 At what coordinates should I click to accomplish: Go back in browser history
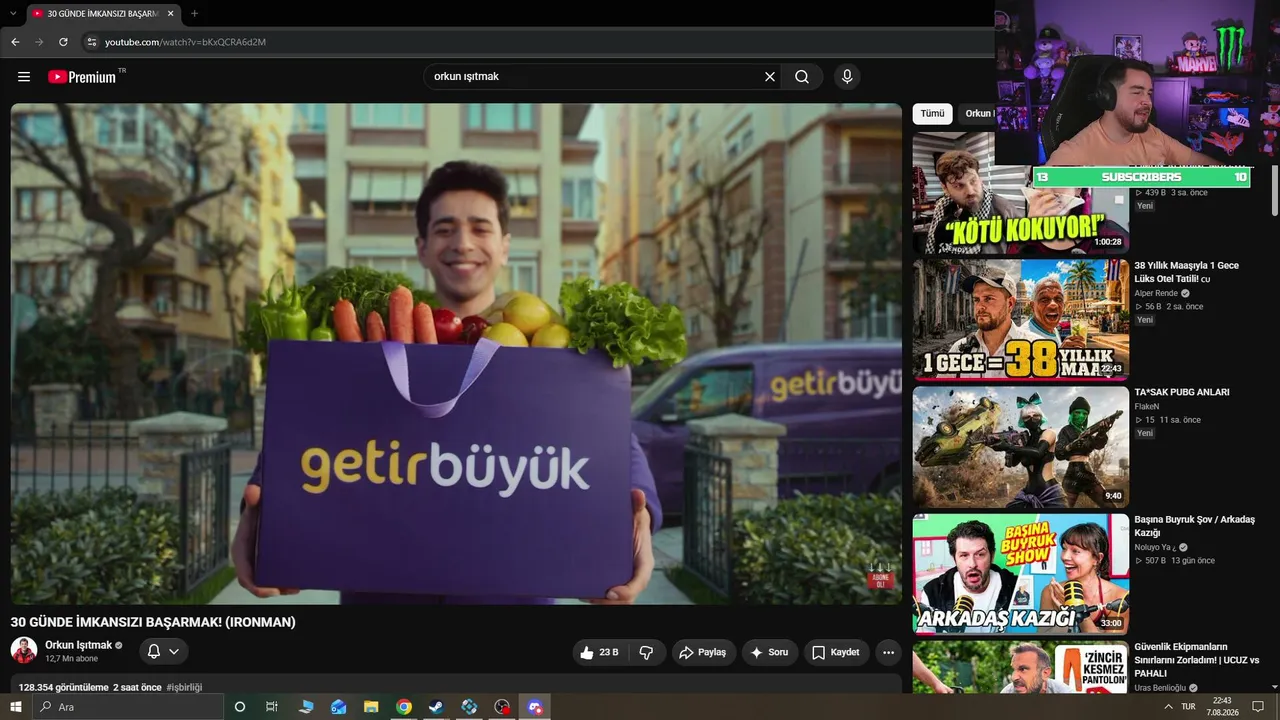(15, 42)
